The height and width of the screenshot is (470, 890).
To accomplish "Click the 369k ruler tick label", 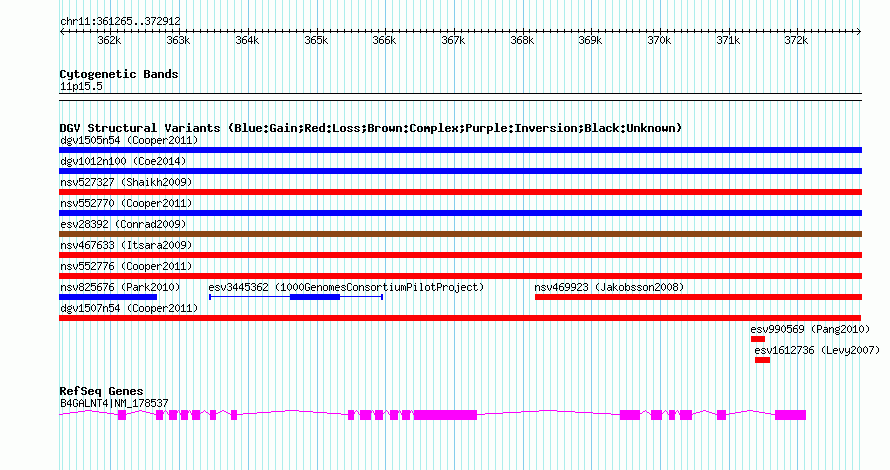I will click(590, 40).
